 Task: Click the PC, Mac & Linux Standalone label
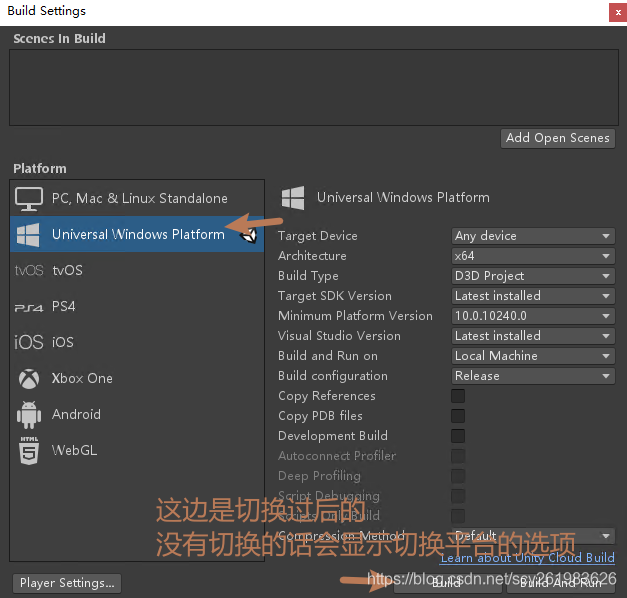140,198
